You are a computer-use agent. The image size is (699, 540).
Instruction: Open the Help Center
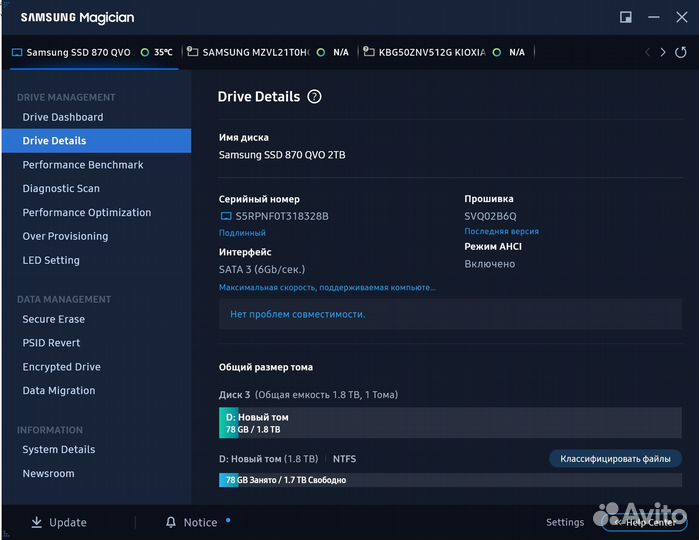tap(645, 522)
